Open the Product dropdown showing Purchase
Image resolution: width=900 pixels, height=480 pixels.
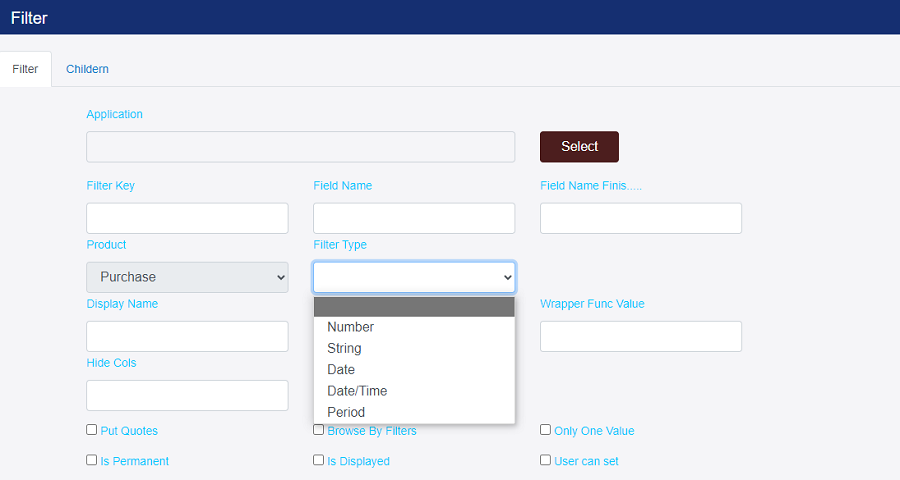pos(187,277)
